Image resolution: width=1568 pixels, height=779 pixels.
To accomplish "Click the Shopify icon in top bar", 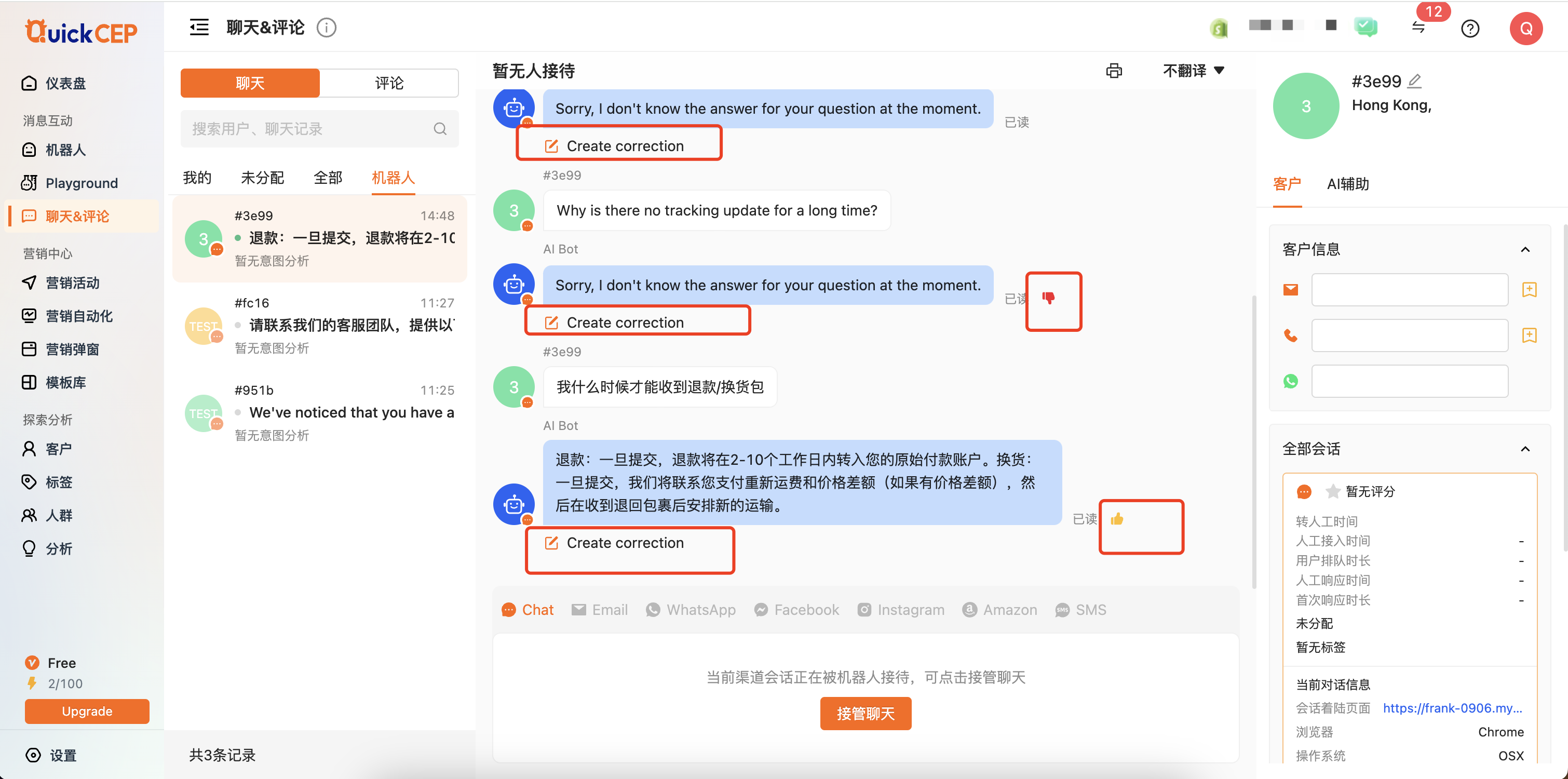I will [1219, 28].
